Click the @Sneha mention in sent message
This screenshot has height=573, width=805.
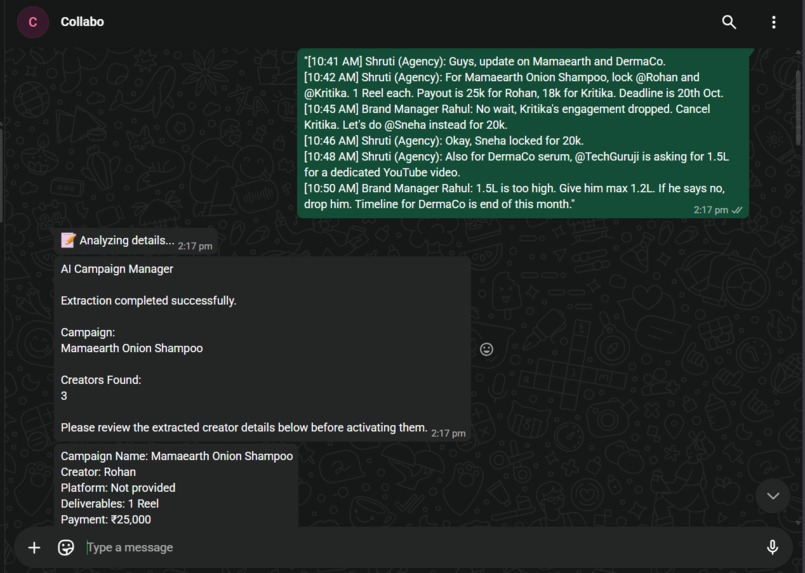[405, 125]
